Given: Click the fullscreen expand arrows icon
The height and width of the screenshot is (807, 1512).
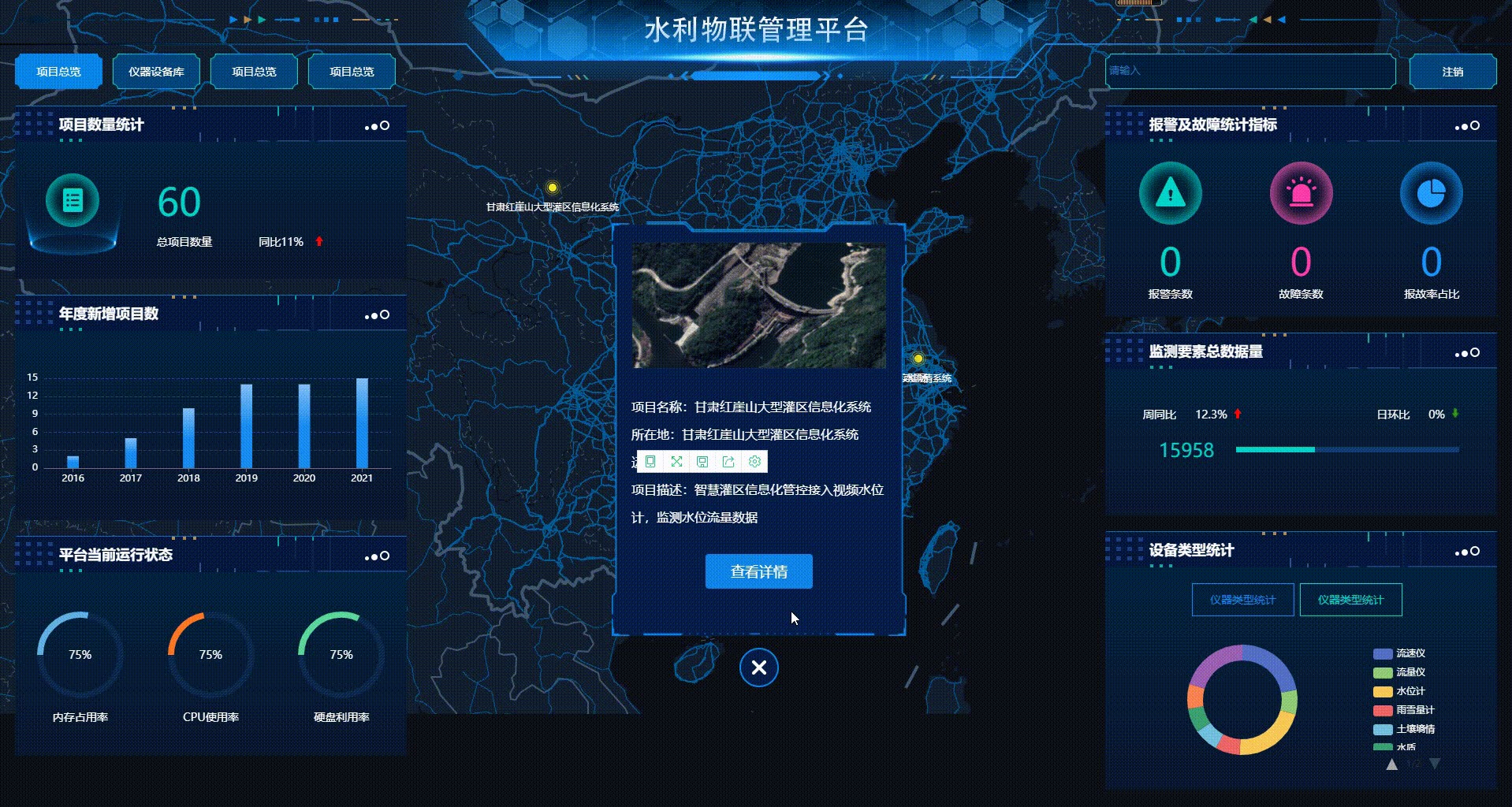Looking at the screenshot, I should coord(676,462).
